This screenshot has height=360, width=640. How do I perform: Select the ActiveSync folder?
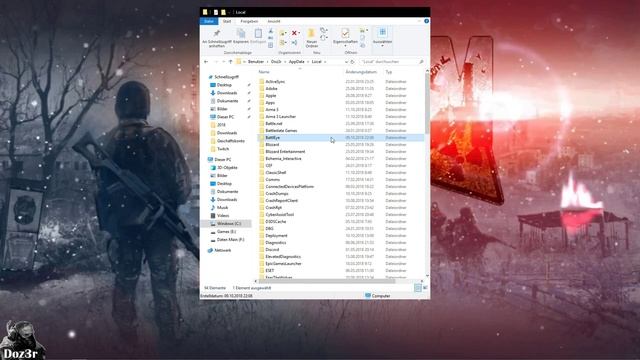pyautogui.click(x=275, y=82)
